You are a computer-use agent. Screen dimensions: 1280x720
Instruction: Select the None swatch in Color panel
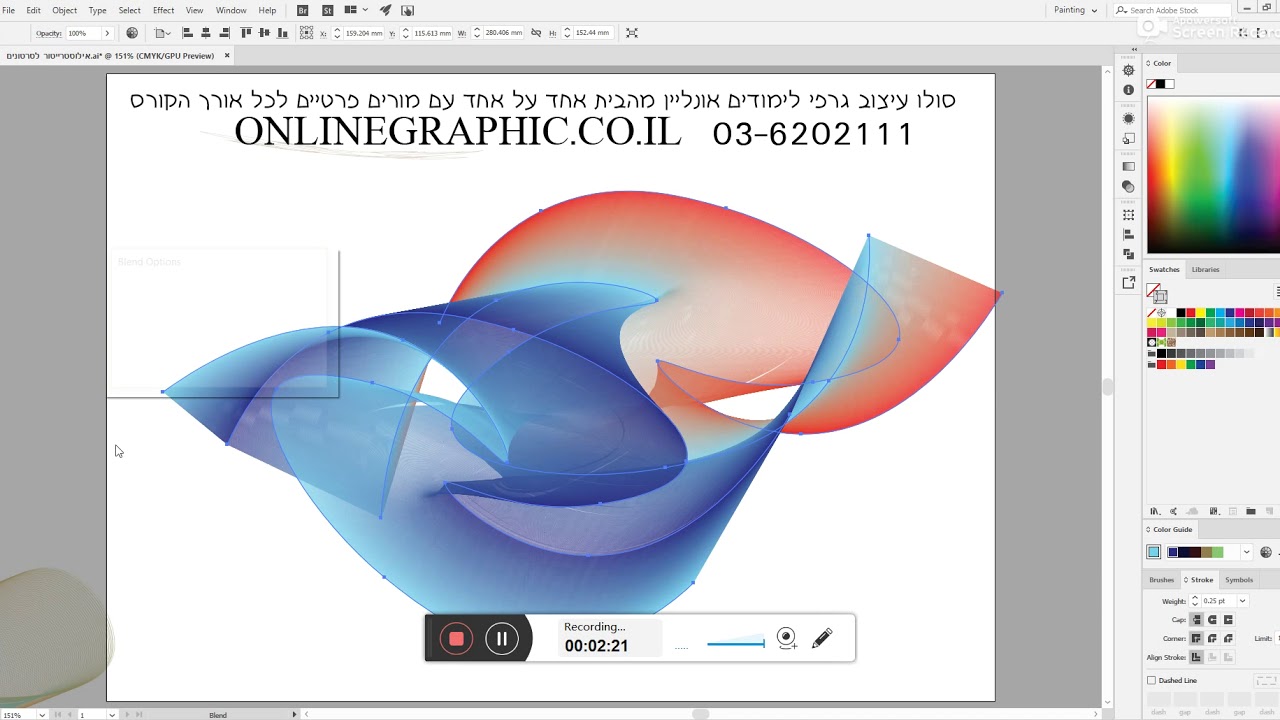[1152, 84]
